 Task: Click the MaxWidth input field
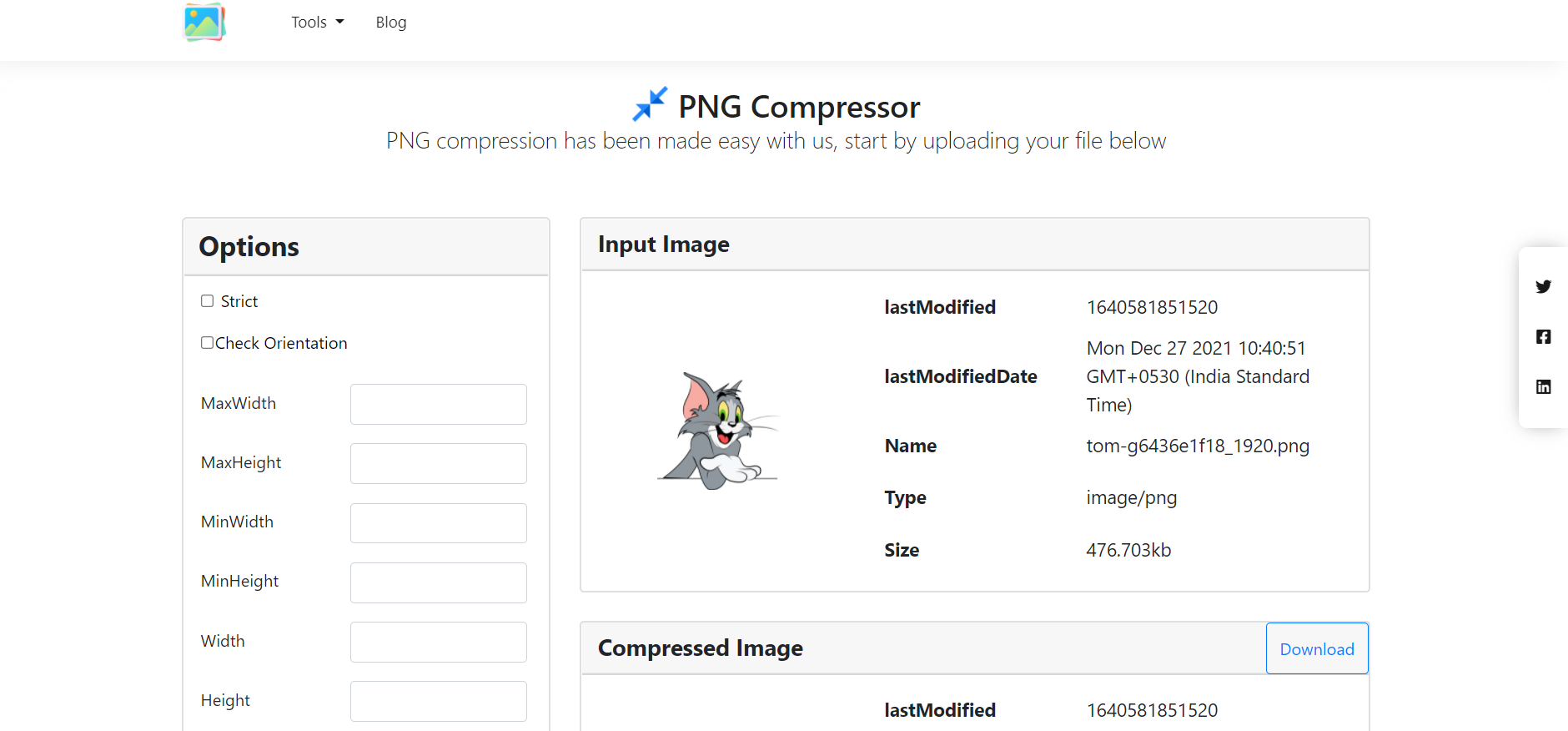click(x=438, y=404)
